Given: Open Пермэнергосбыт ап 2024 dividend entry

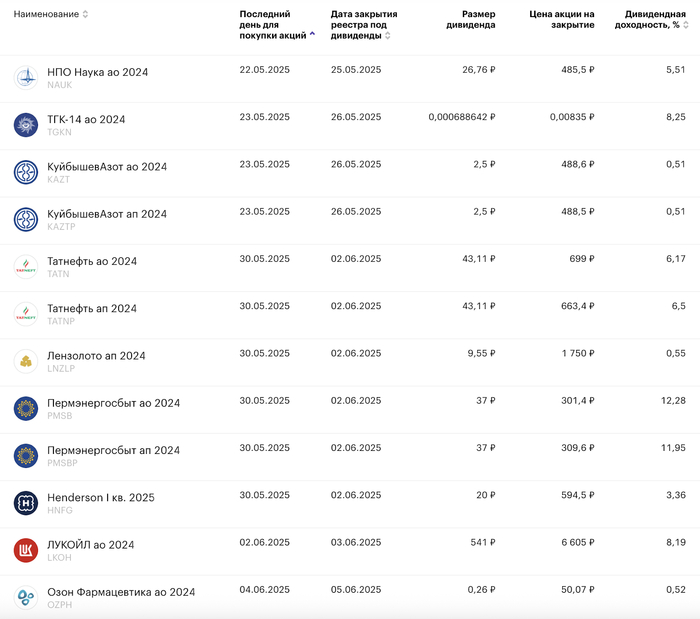Looking at the screenshot, I should tap(113, 450).
